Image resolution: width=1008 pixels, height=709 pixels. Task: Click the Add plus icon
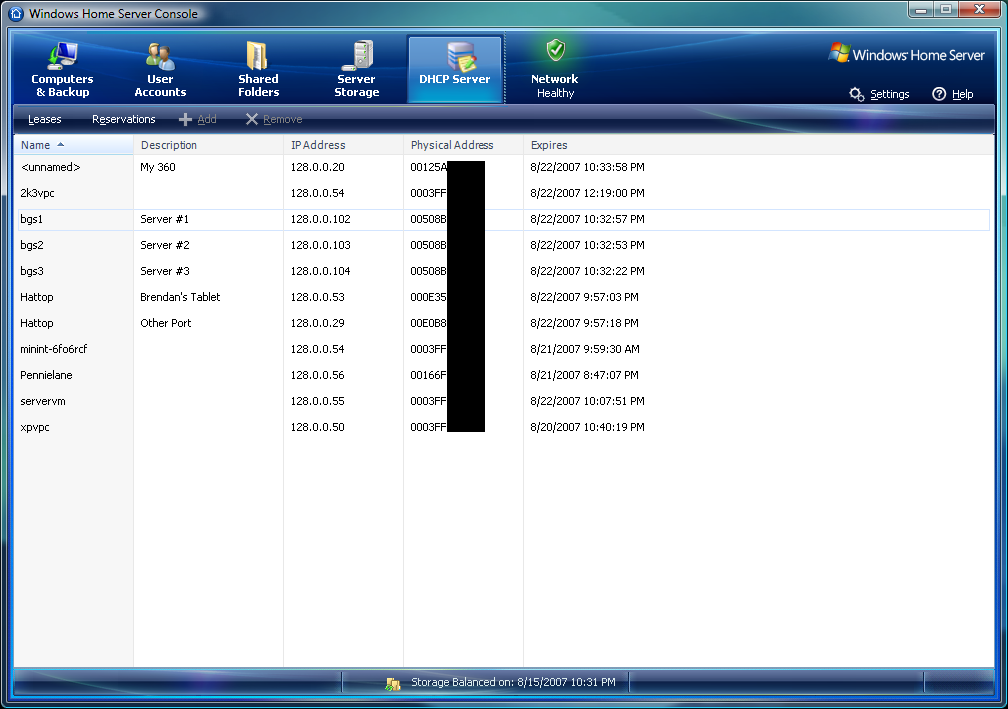point(185,120)
